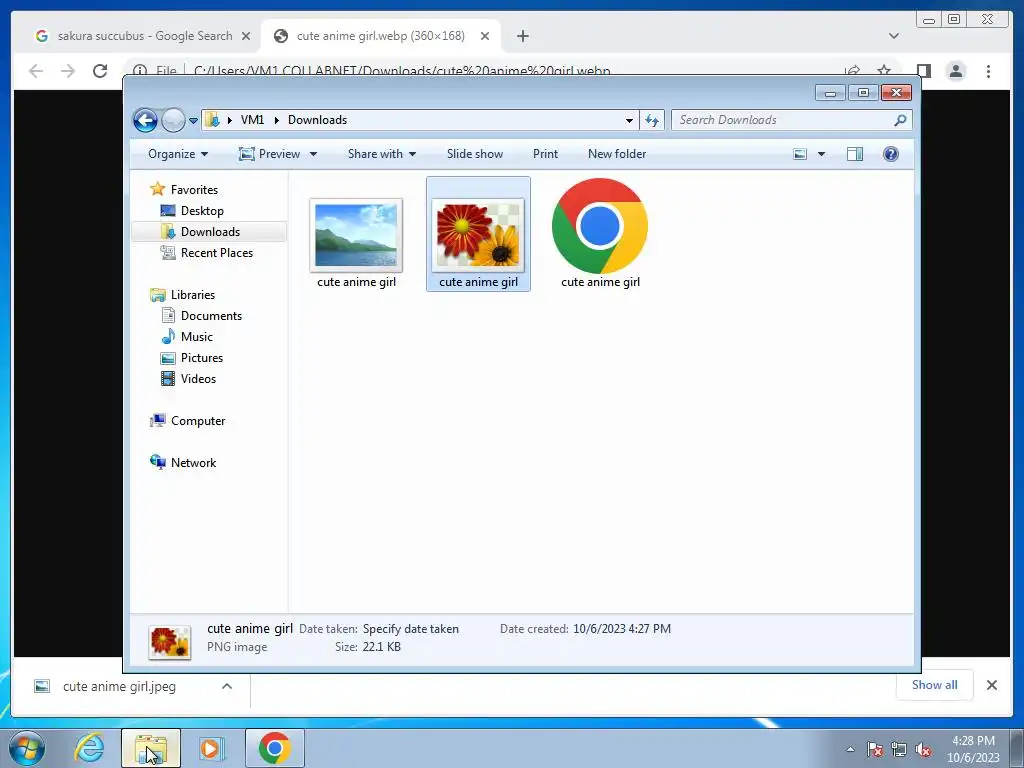Click the Explorer Forward arrow button
The image size is (1024, 768).
click(x=173, y=120)
